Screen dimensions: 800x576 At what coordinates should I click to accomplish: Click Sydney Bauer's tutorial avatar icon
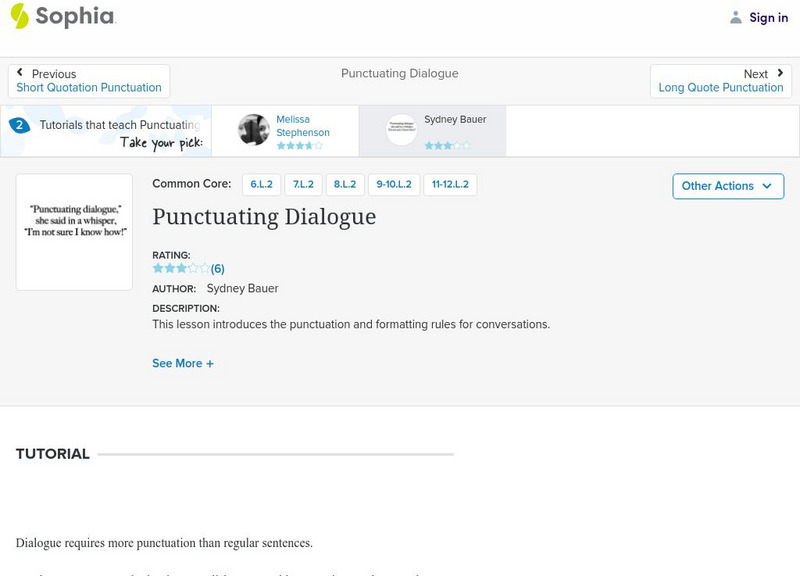402,130
